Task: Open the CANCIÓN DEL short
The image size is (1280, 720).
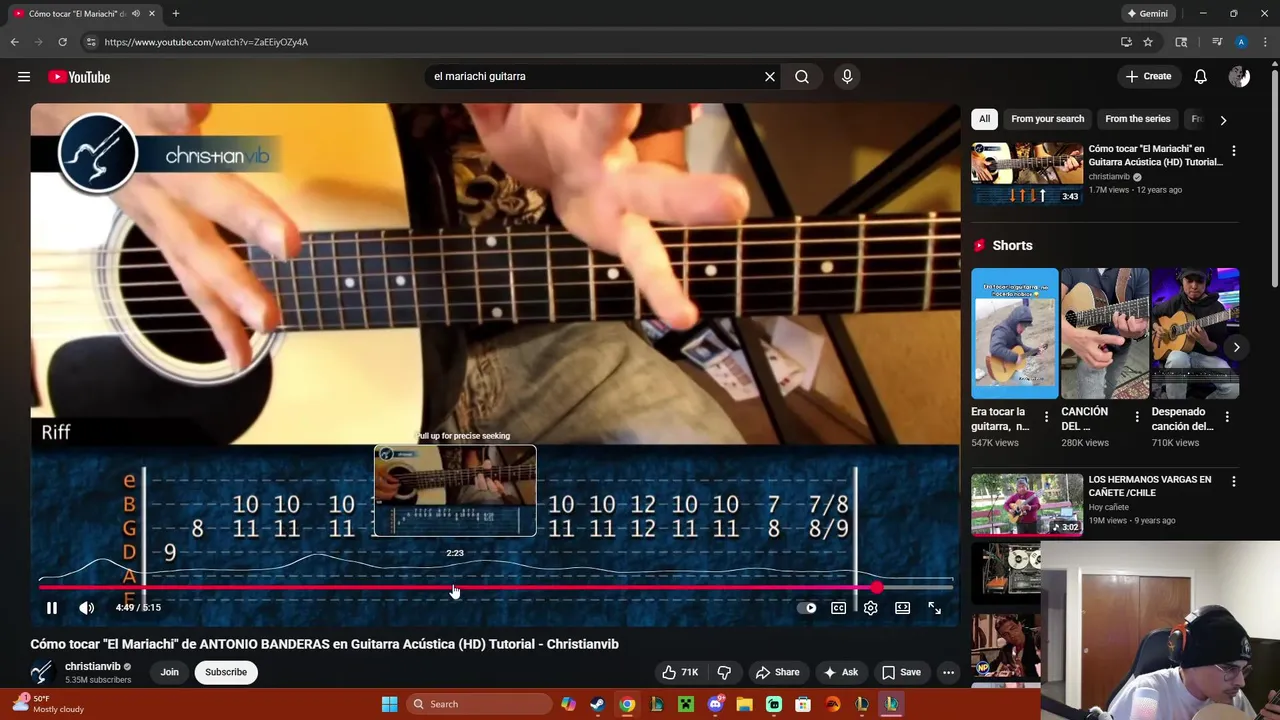Action: (x=1104, y=333)
